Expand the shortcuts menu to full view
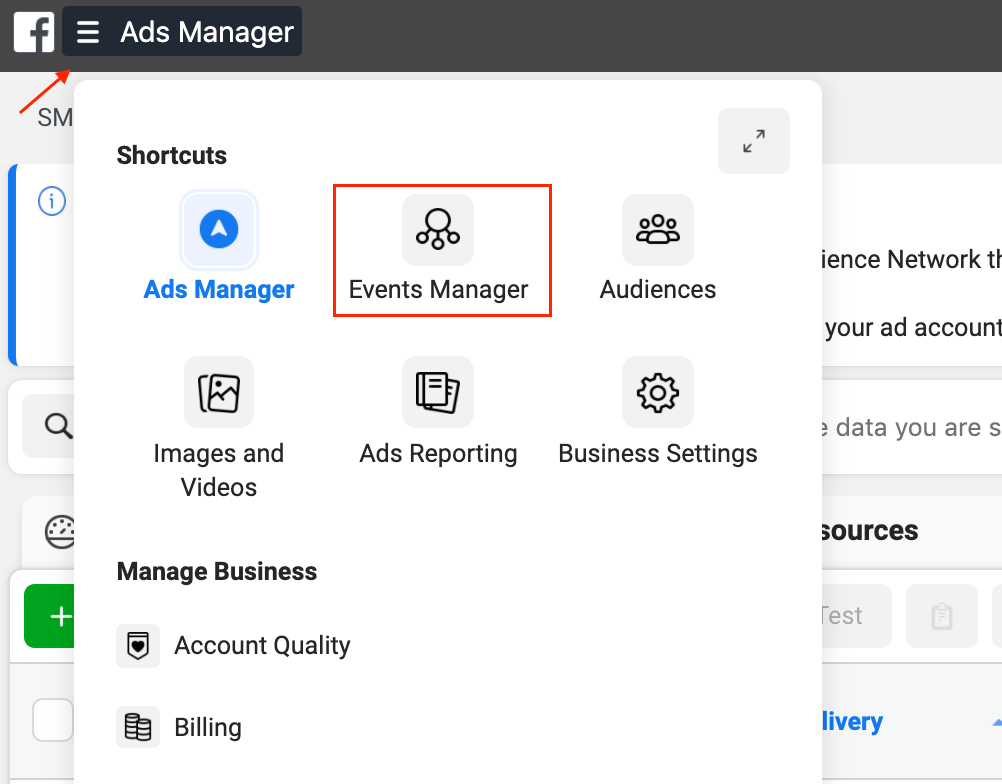Viewport: 1002px width, 784px height. tap(754, 141)
